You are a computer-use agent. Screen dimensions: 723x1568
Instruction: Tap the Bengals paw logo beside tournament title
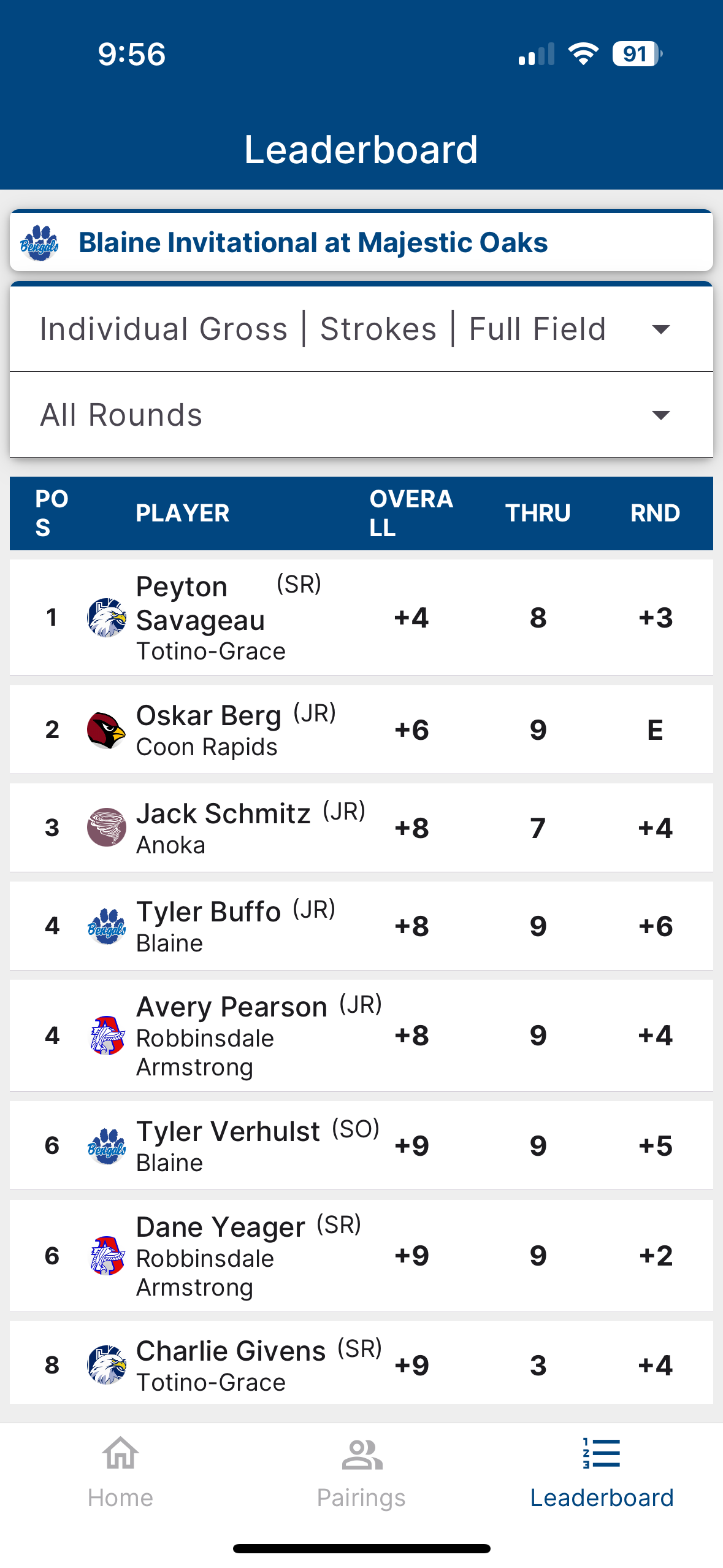point(39,243)
